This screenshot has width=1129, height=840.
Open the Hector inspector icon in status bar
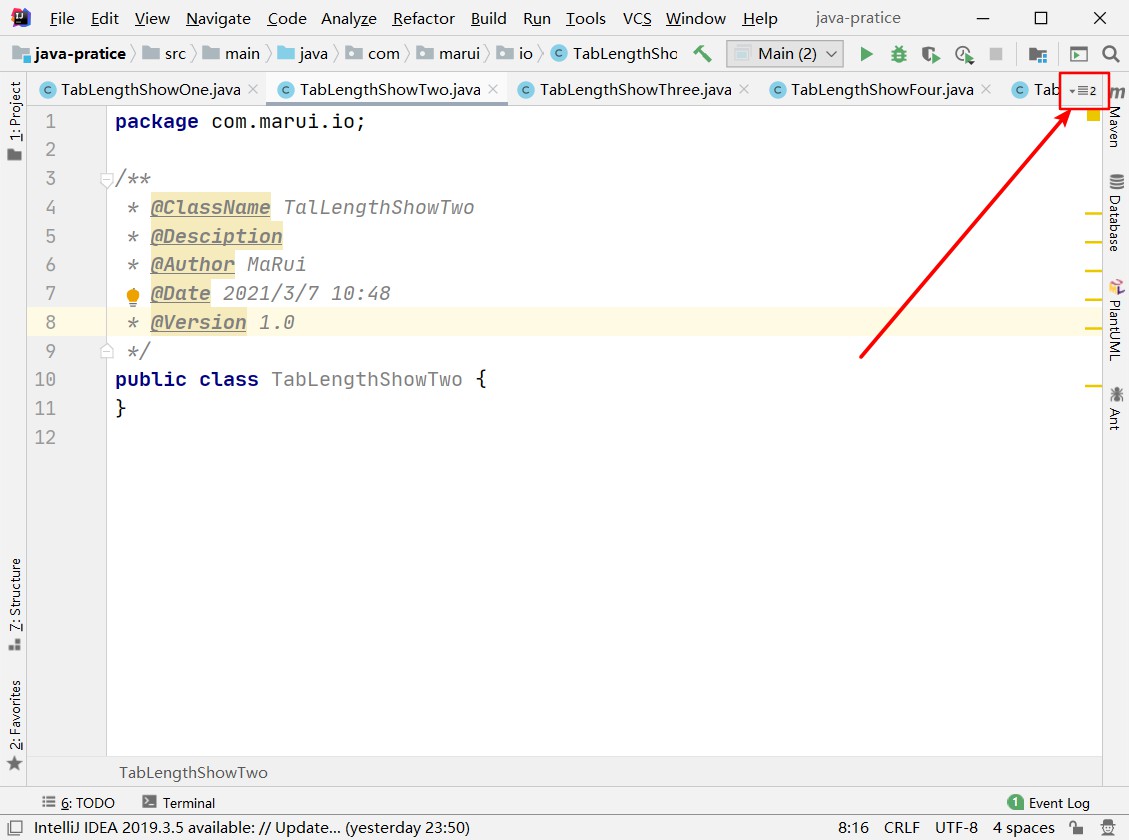tap(1105, 828)
